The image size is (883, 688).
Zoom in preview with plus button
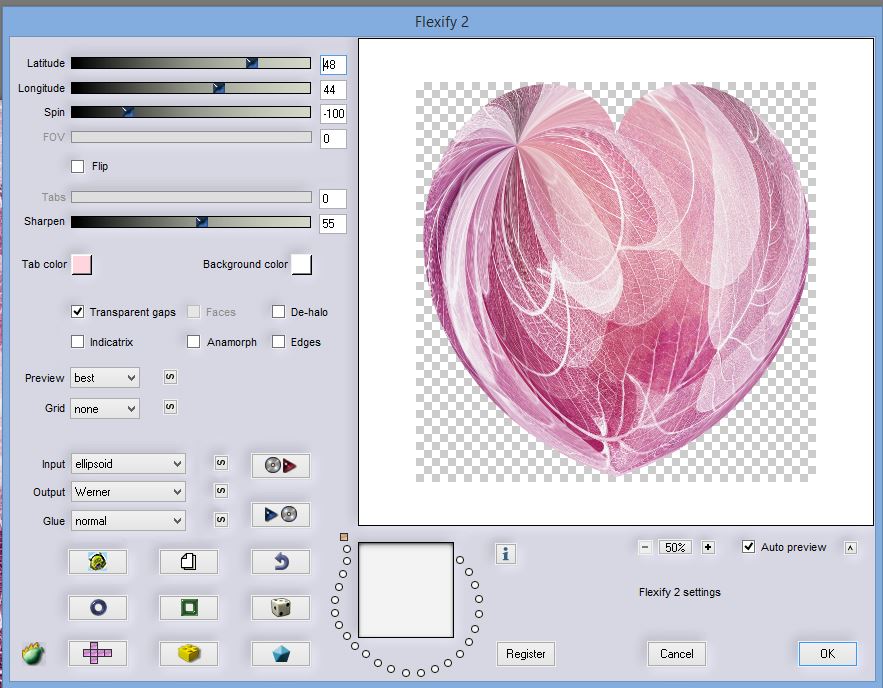[x=708, y=547]
